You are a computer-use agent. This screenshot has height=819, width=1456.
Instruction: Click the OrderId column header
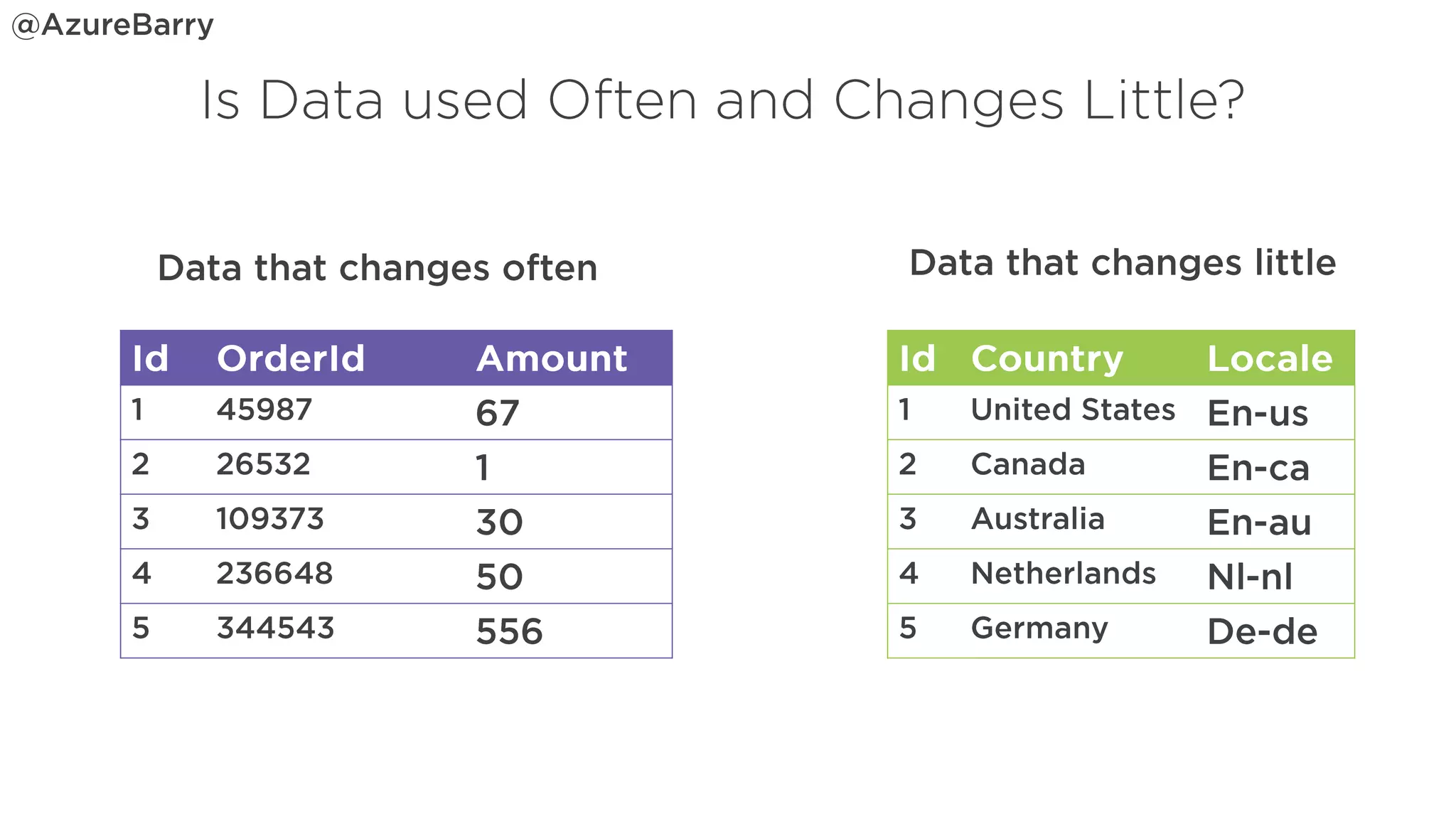291,358
